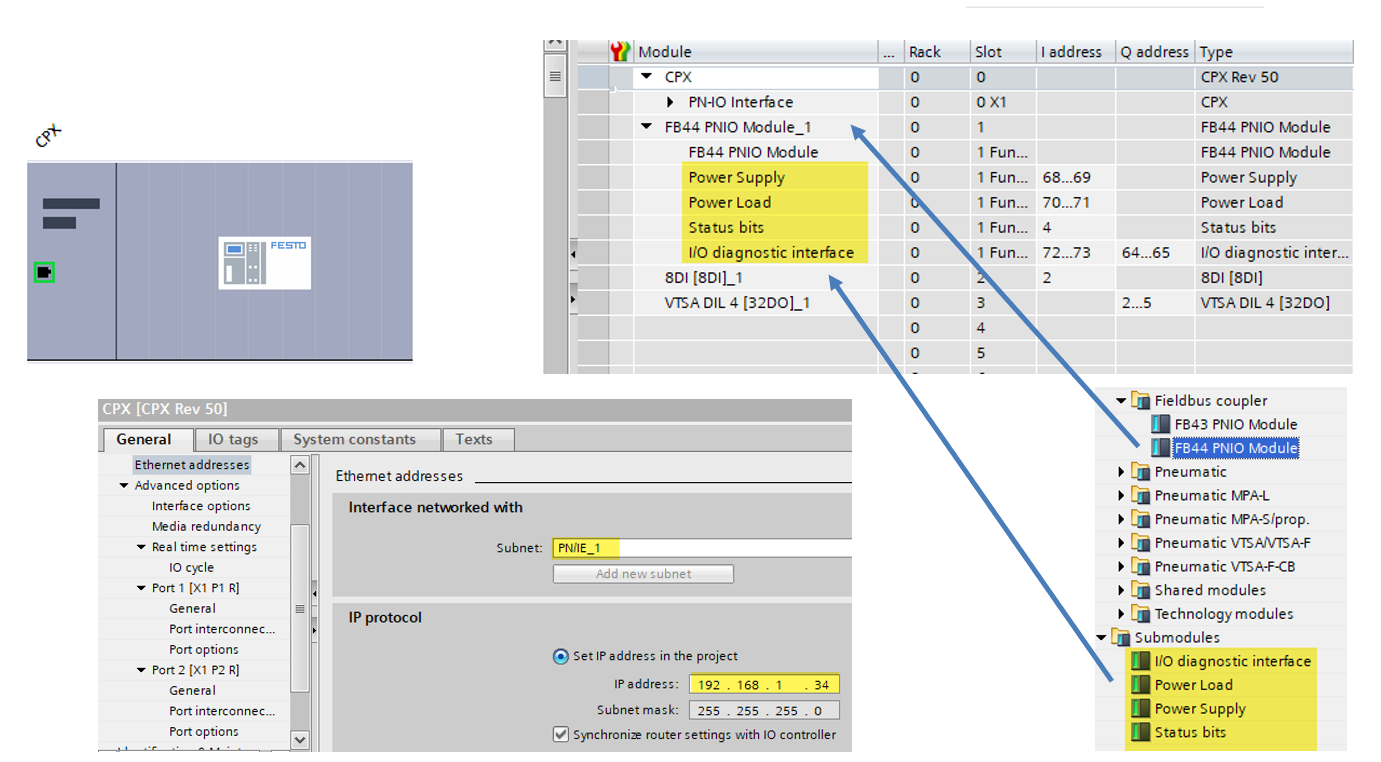Click the I address column header
The image size is (1381, 762).
pos(1075,52)
